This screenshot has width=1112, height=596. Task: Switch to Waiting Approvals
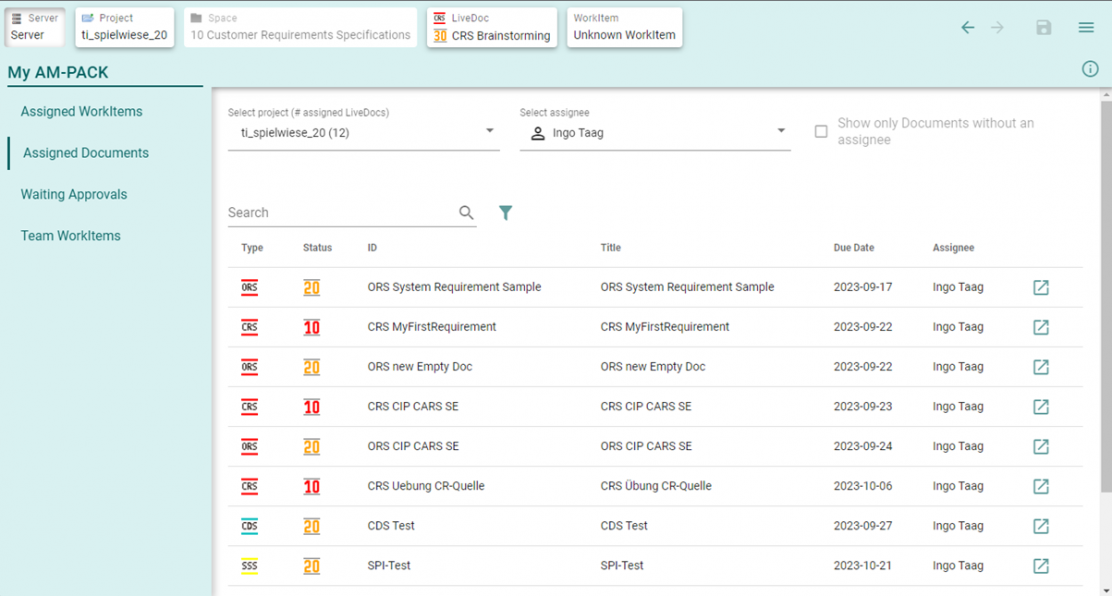pos(74,194)
